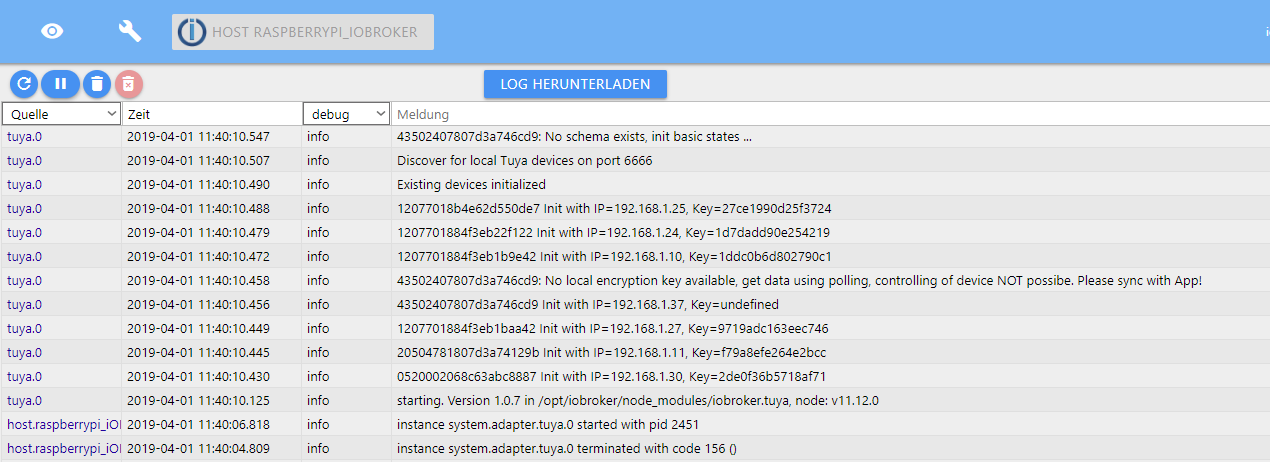
Task: Select tuya.0 source beside "Existing devices initialized"
Action: tap(25, 184)
